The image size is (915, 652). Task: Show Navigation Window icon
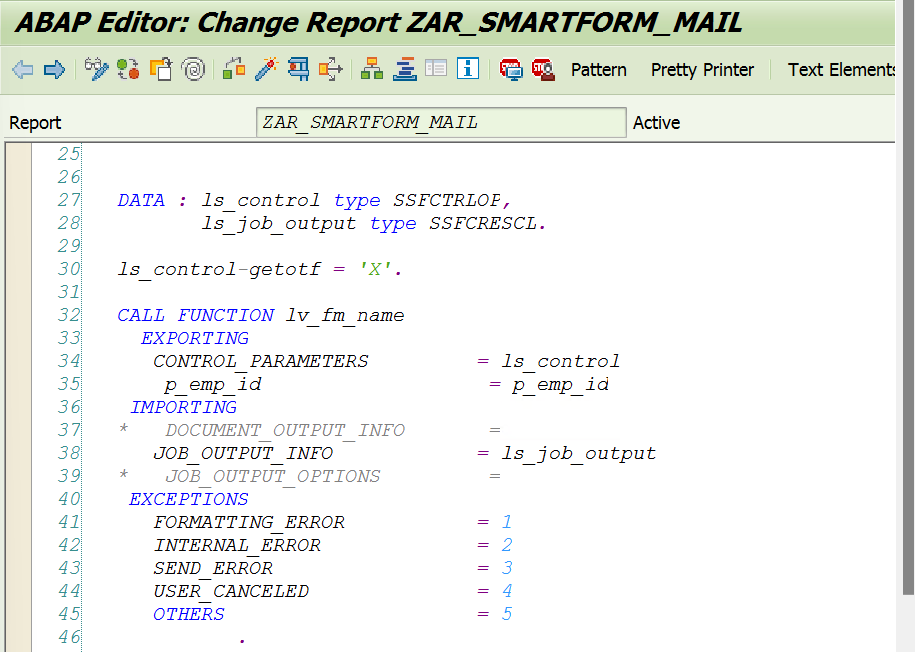(404, 69)
